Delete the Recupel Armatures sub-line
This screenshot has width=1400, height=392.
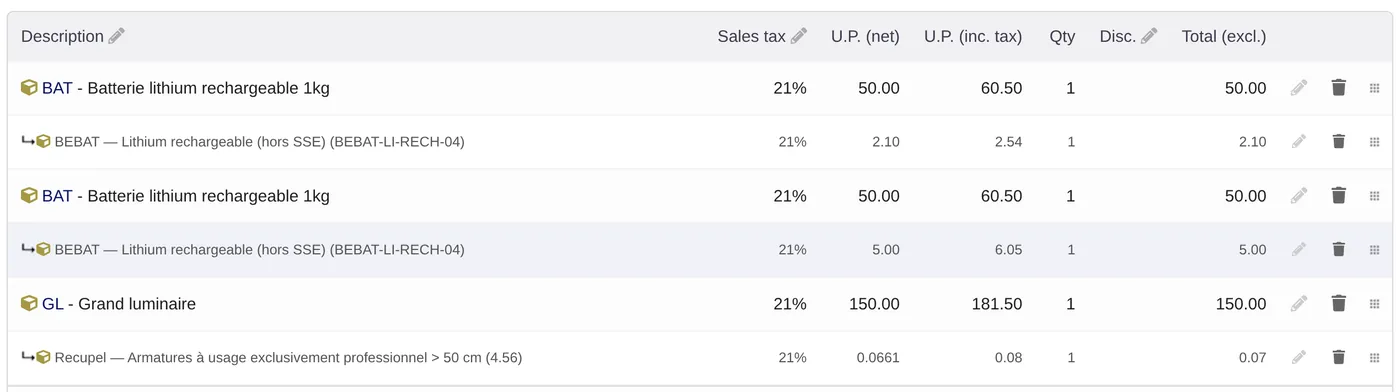(1339, 358)
